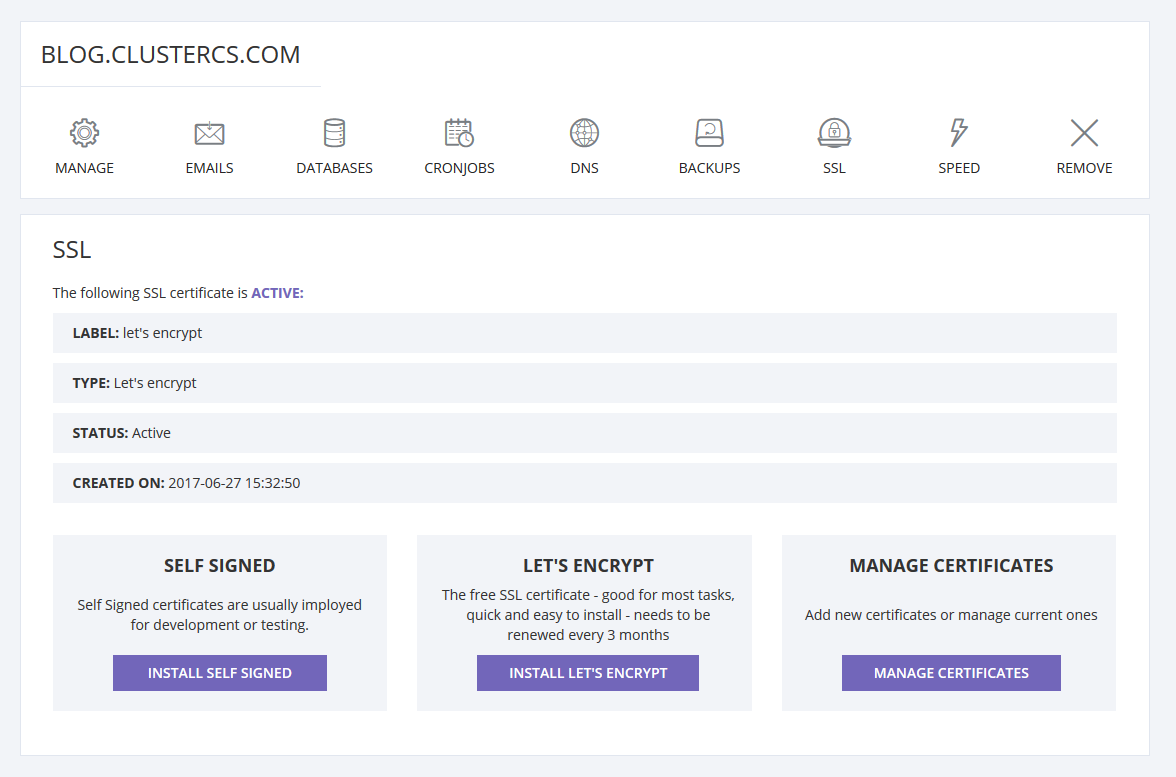1176x777 pixels.
Task: Click the Backups disk icon
Action: [709, 133]
